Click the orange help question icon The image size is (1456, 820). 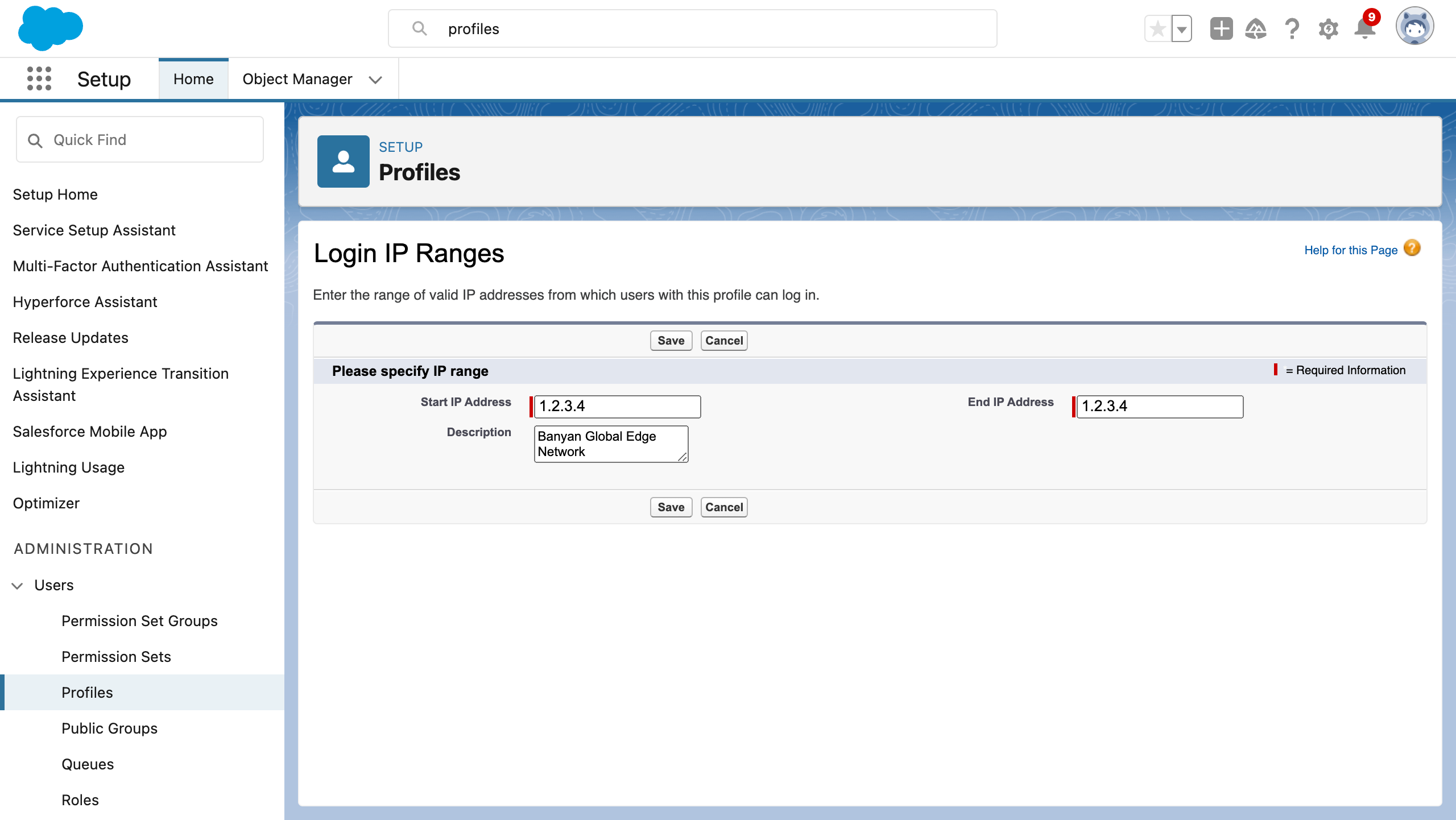pos(1412,249)
